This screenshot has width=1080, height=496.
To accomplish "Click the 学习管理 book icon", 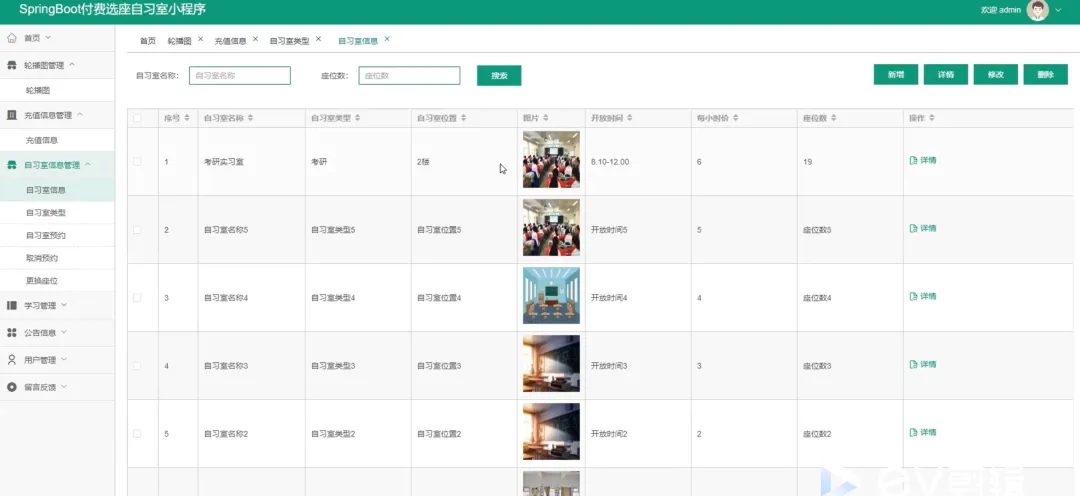I will pyautogui.click(x=12, y=305).
